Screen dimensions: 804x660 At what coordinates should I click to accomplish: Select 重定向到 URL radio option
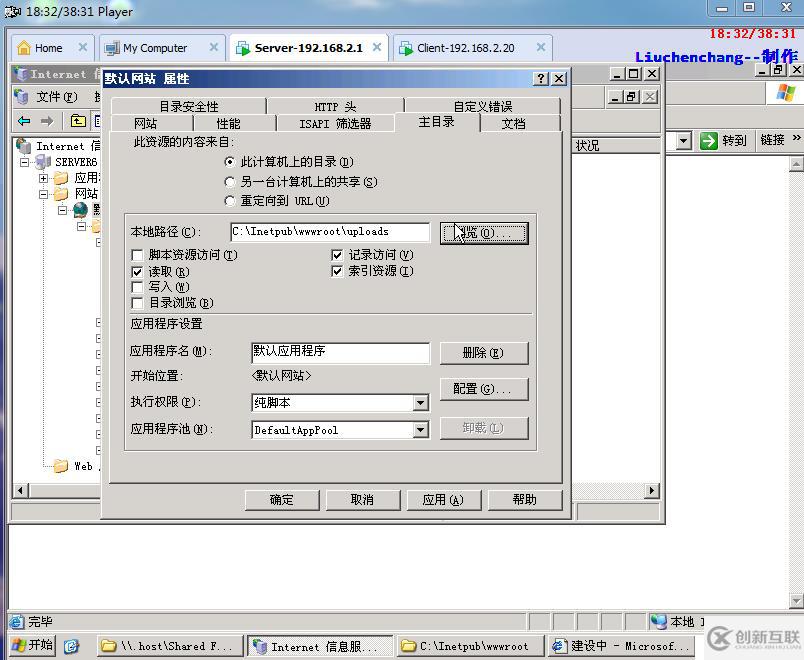pos(230,201)
